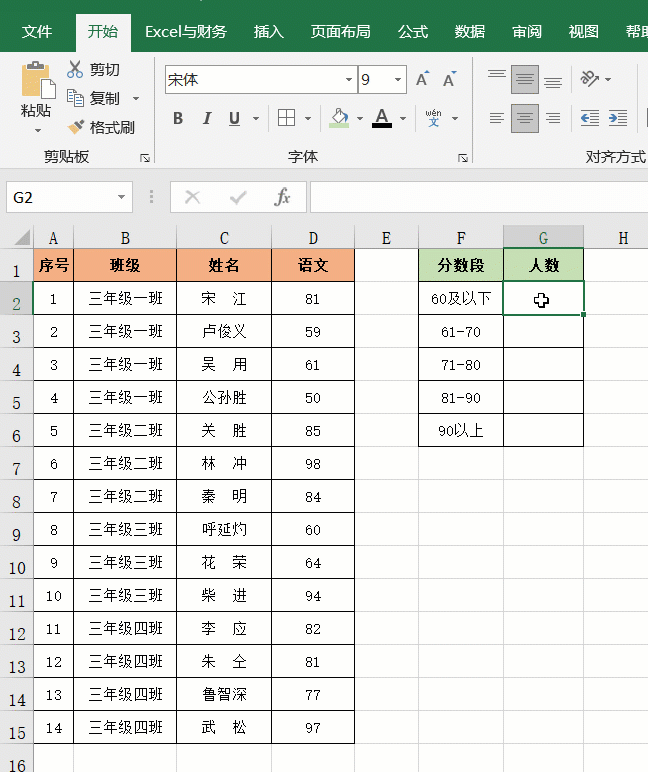Apply cell borders icon
This screenshot has width=648, height=772.
pos(286,118)
